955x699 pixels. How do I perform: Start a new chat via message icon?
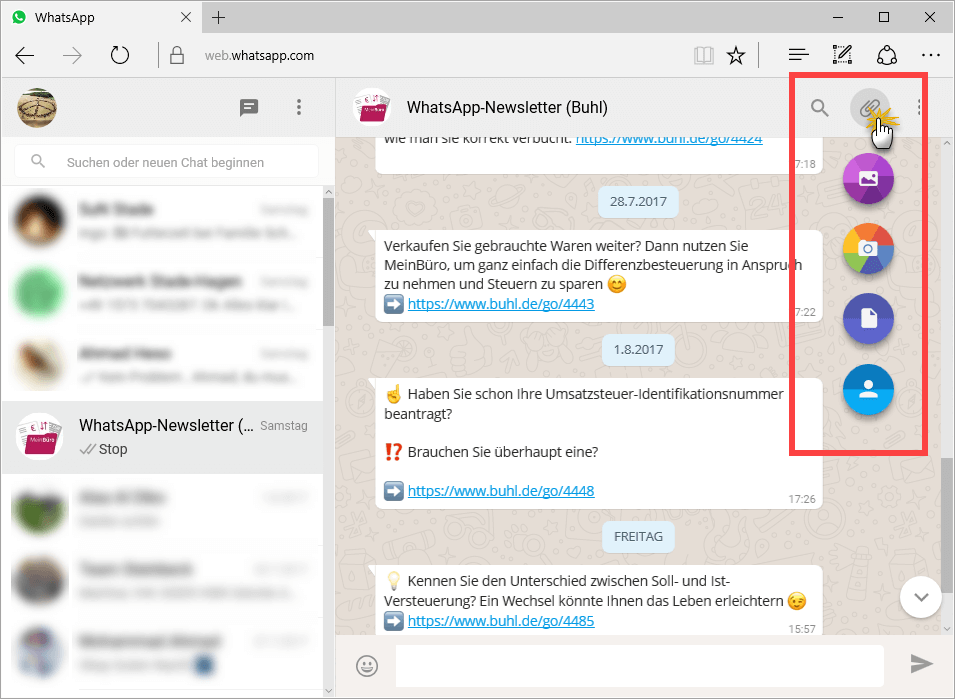pos(248,108)
